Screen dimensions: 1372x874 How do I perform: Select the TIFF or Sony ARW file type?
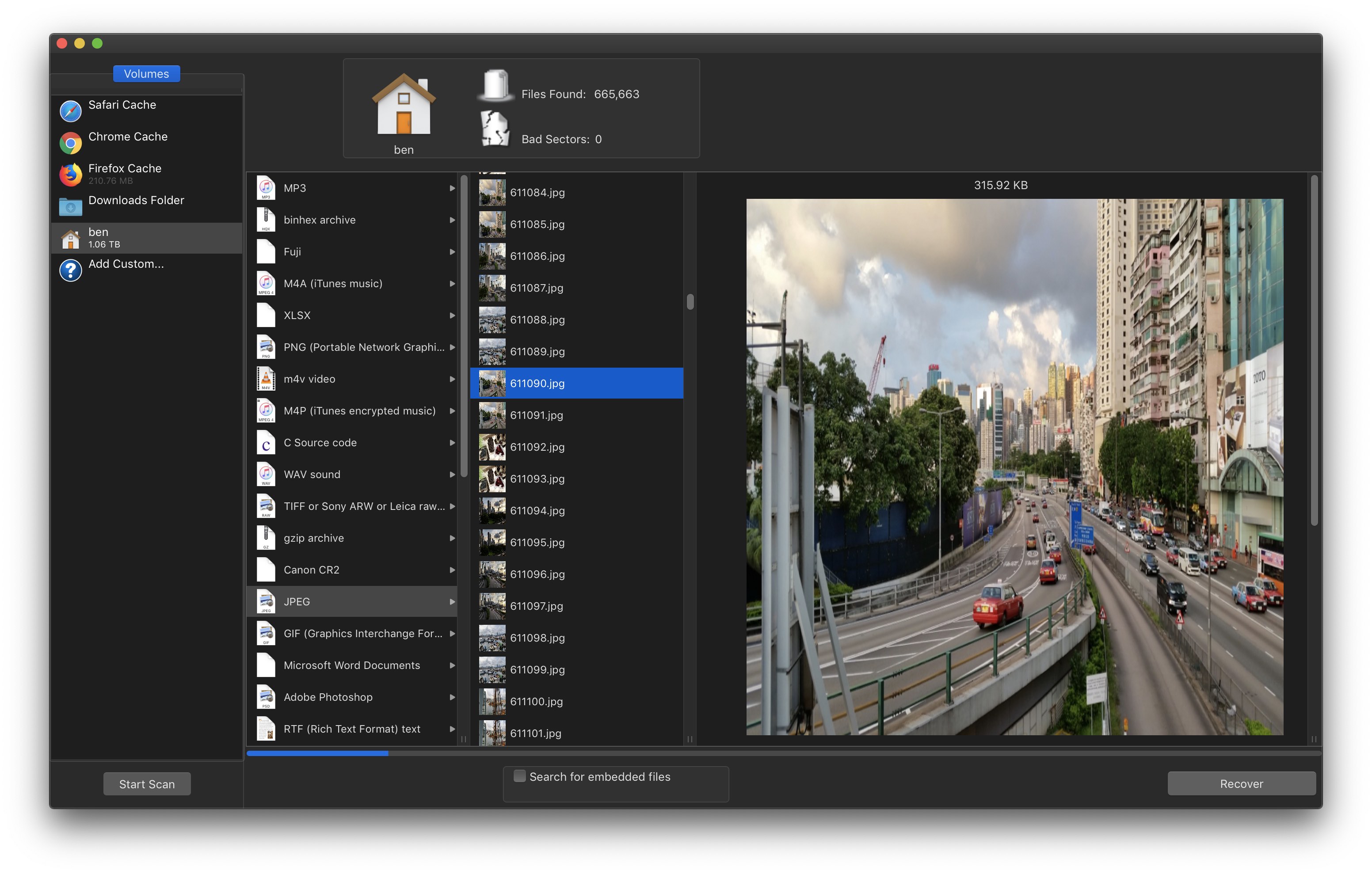(355, 505)
